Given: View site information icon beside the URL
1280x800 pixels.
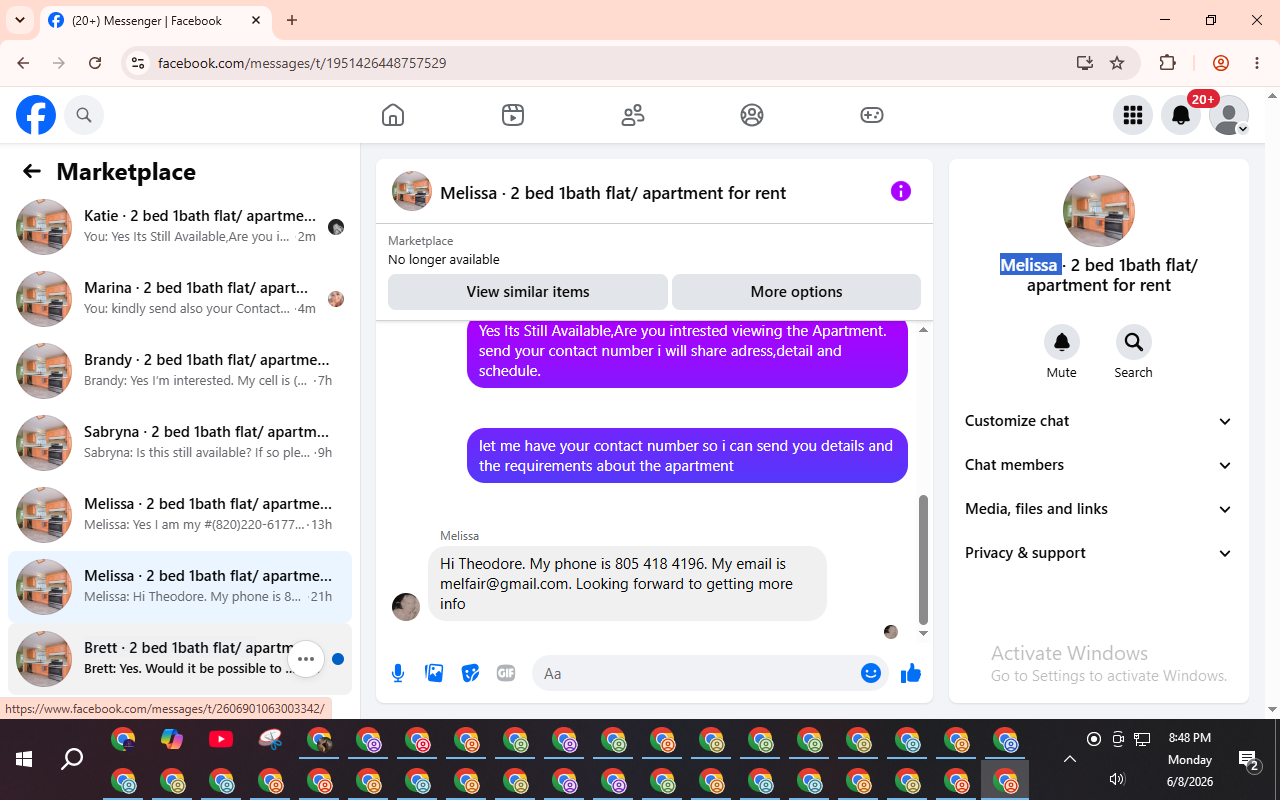Looking at the screenshot, I should pyautogui.click(x=138, y=63).
